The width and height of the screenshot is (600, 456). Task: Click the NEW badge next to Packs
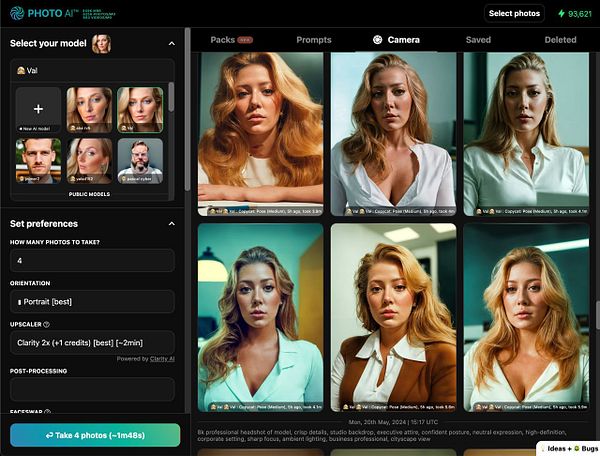tap(245, 40)
